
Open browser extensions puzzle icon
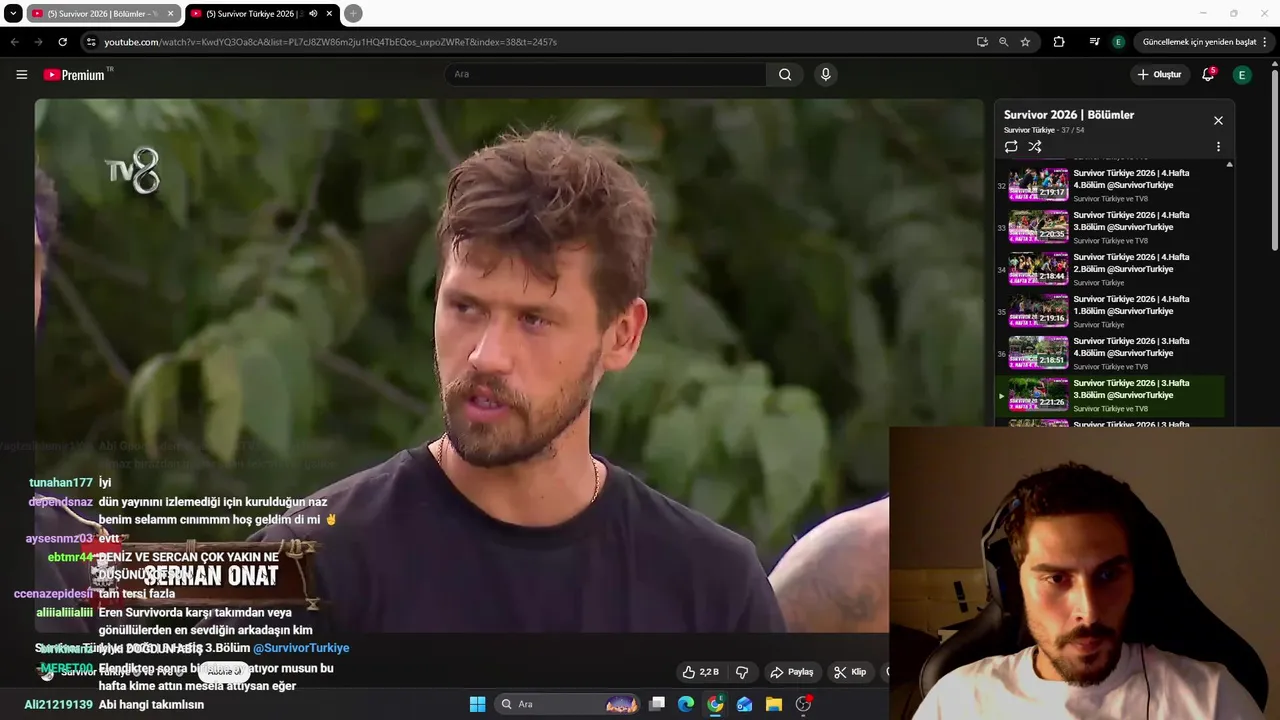tap(1059, 42)
